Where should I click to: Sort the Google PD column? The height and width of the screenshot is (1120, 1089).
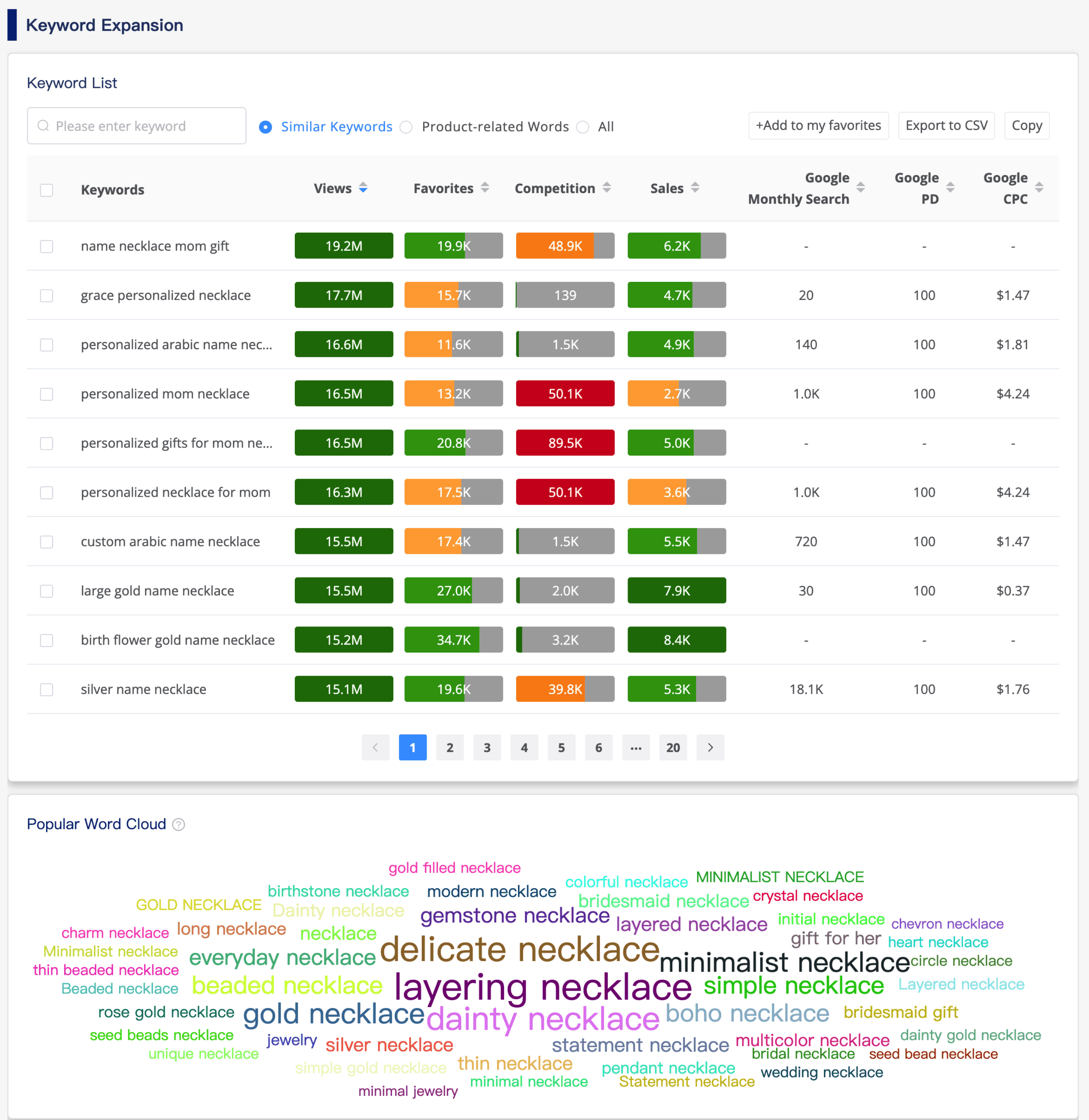click(x=951, y=187)
